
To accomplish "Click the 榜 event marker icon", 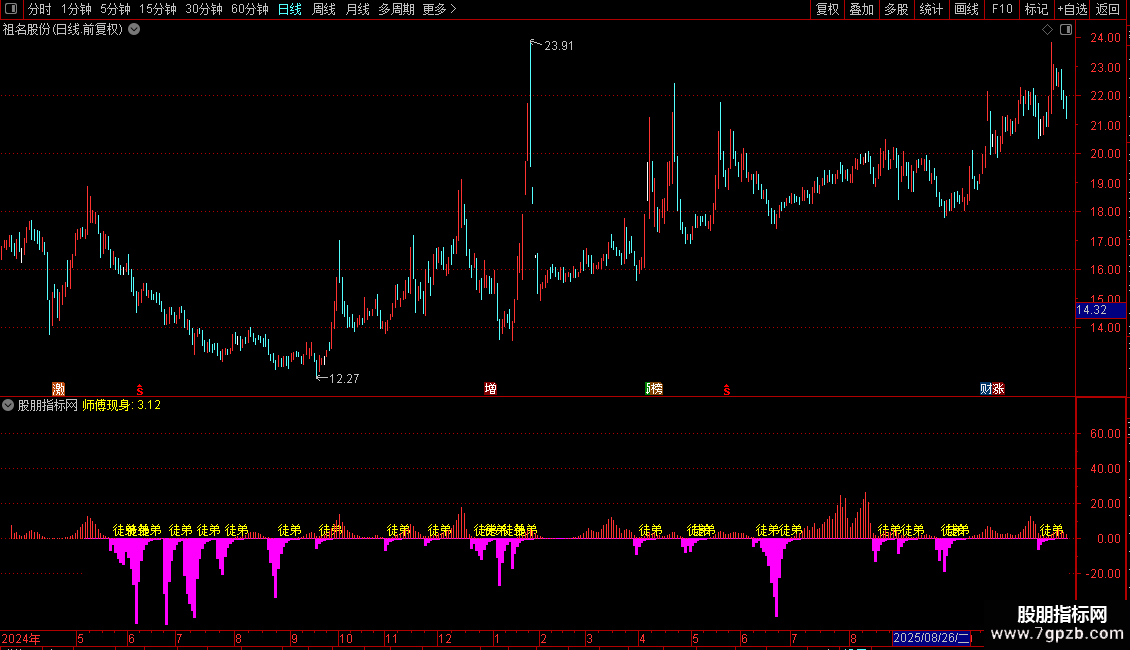I will (x=656, y=388).
